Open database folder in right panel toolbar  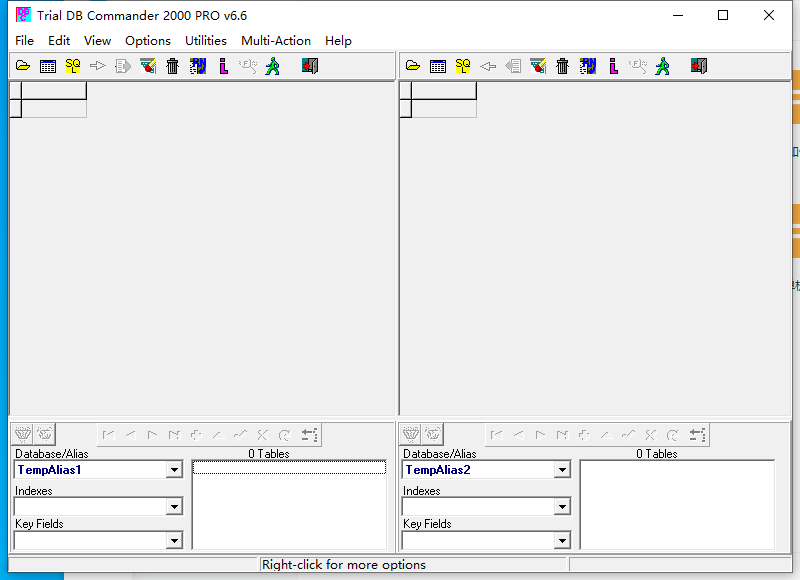(x=413, y=66)
